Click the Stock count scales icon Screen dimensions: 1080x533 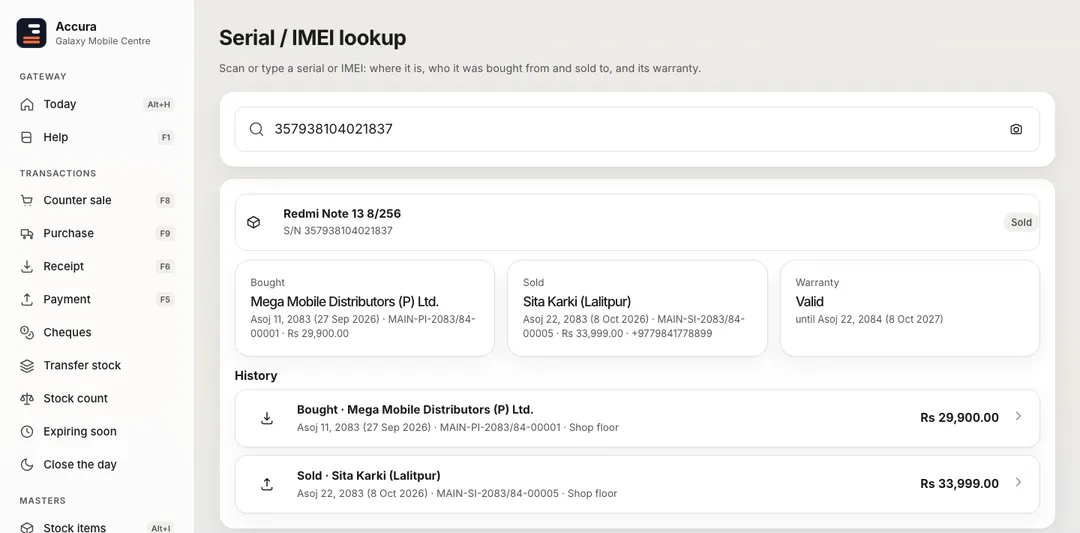point(27,399)
